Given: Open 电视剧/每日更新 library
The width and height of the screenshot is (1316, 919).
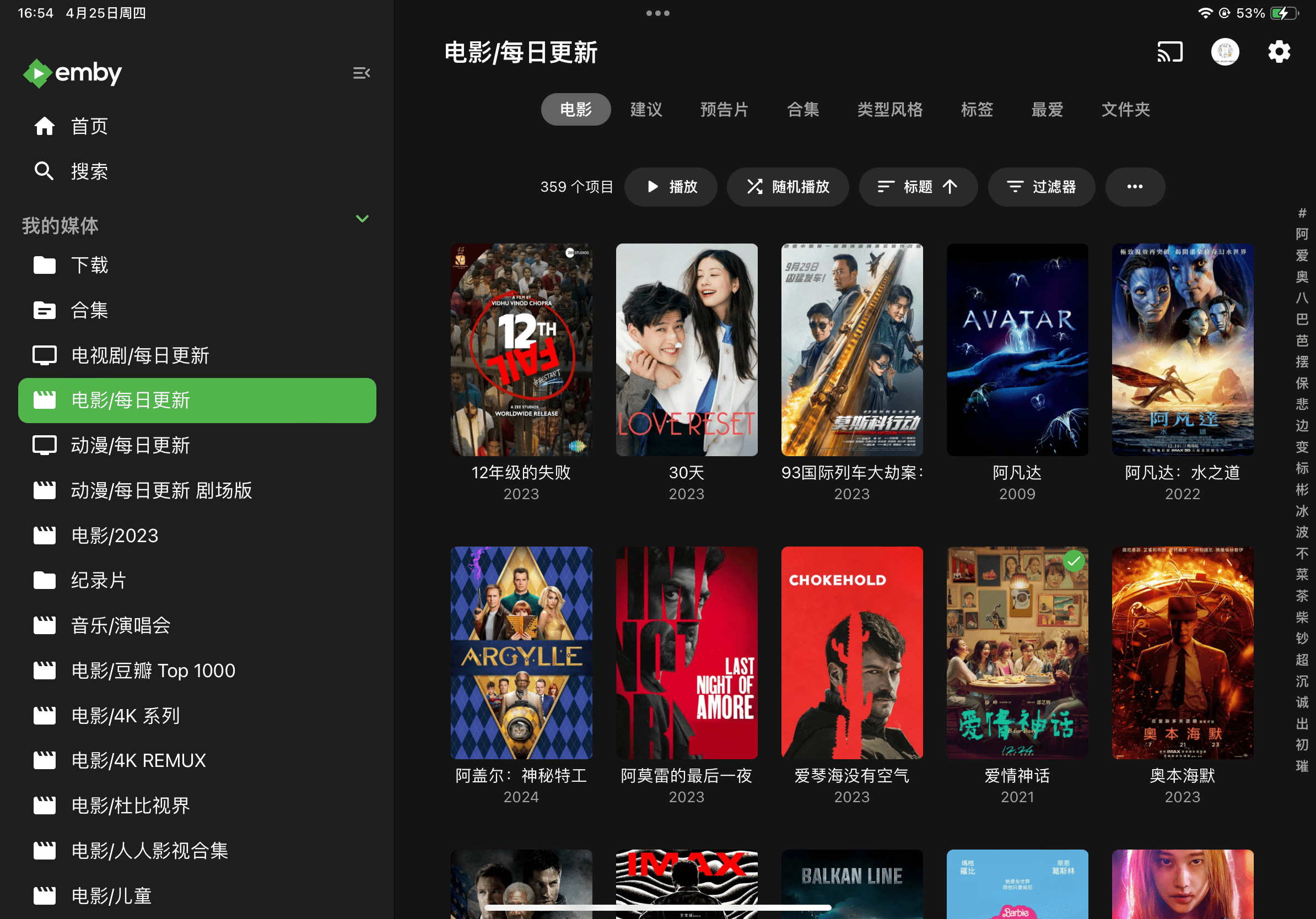Looking at the screenshot, I should pos(197,355).
